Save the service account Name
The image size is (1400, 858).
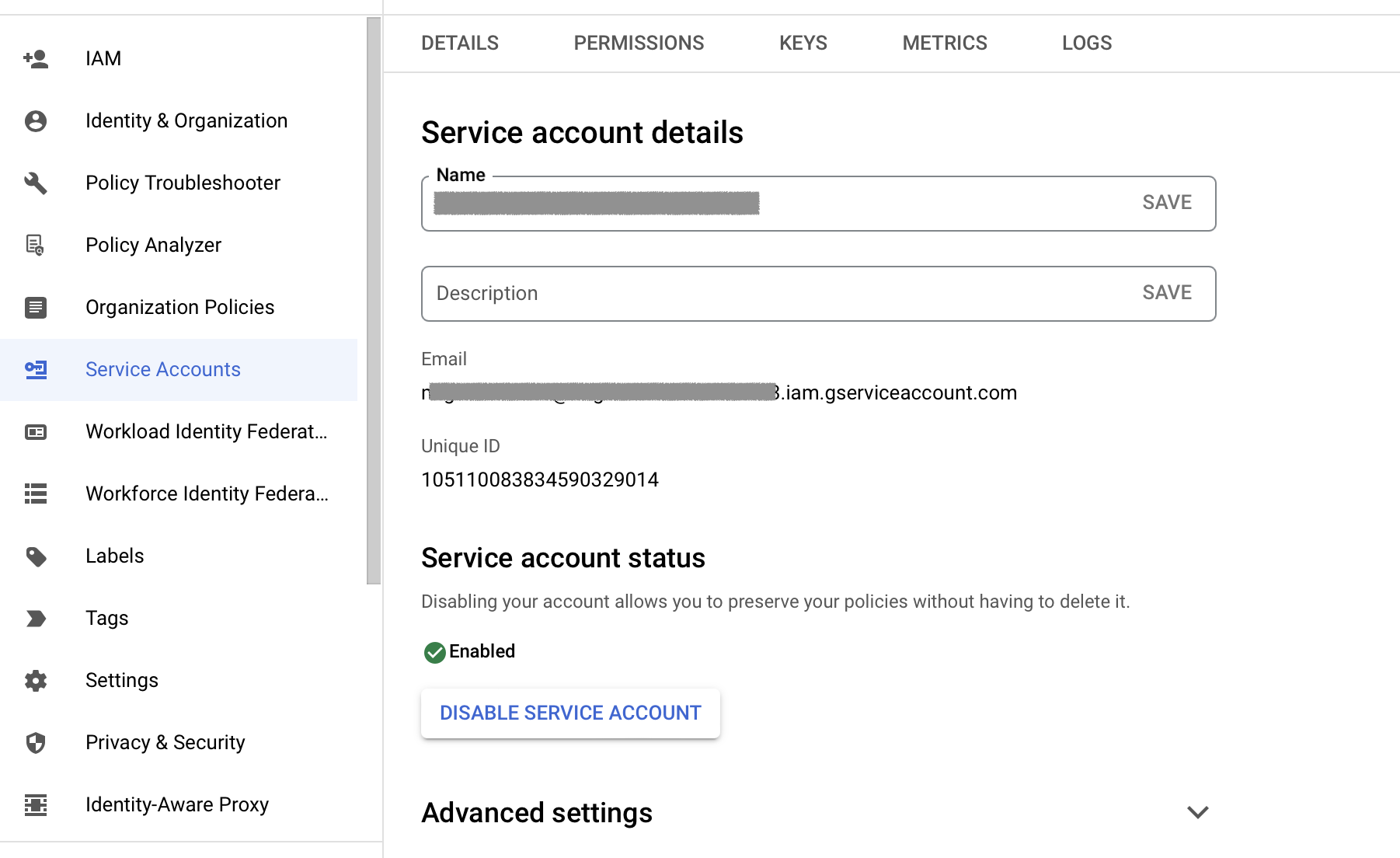1166,202
